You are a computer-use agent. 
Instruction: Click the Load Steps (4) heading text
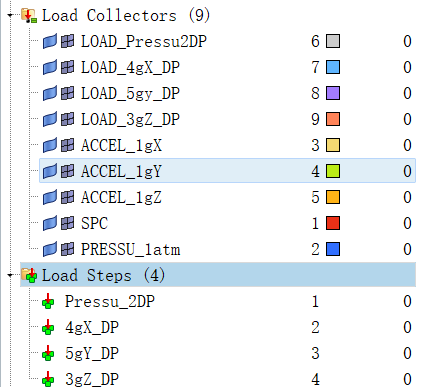pyautogui.click(x=103, y=276)
